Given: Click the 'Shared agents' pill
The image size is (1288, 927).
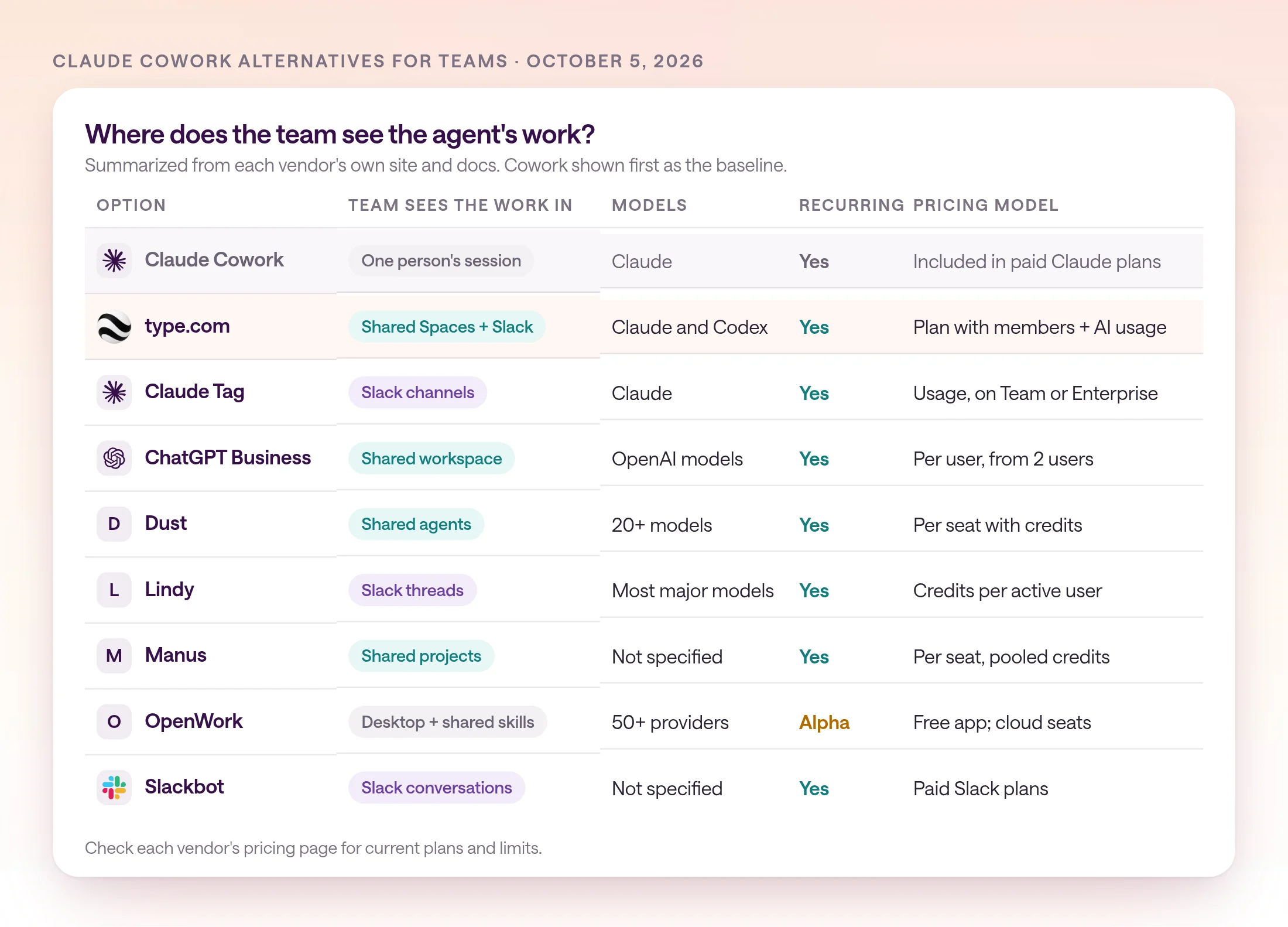Looking at the screenshot, I should pos(416,524).
